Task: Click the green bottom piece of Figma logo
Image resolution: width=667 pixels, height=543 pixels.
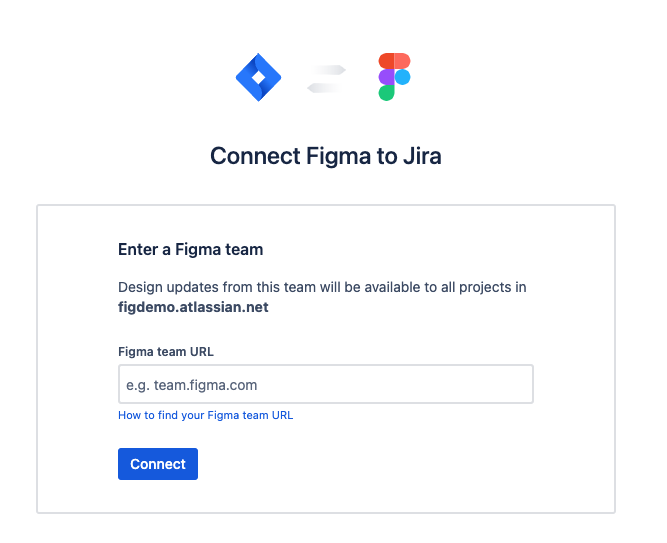Action: coord(387,93)
